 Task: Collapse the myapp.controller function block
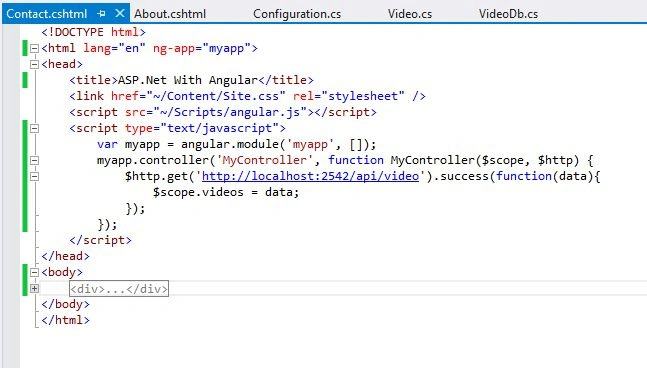point(35,160)
